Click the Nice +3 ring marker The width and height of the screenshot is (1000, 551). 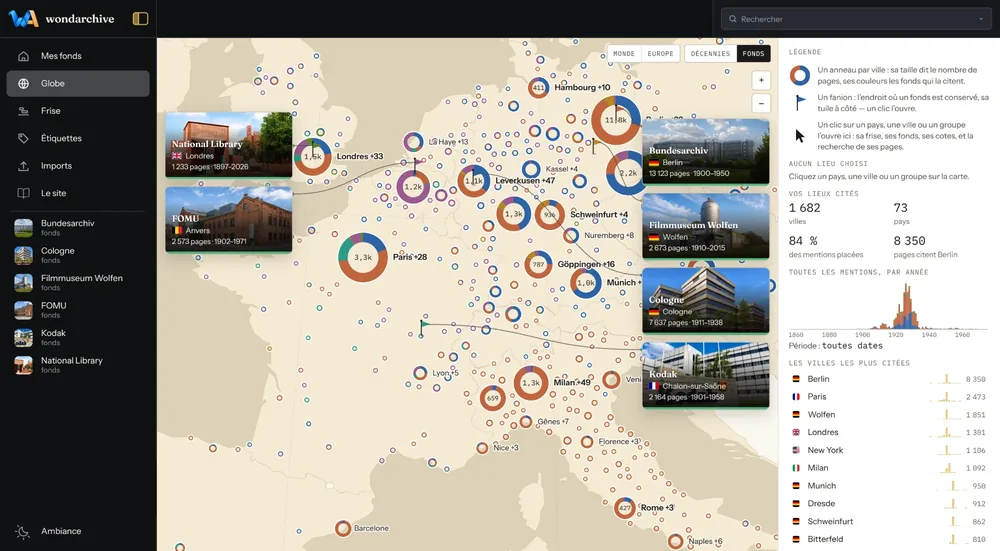pos(483,448)
